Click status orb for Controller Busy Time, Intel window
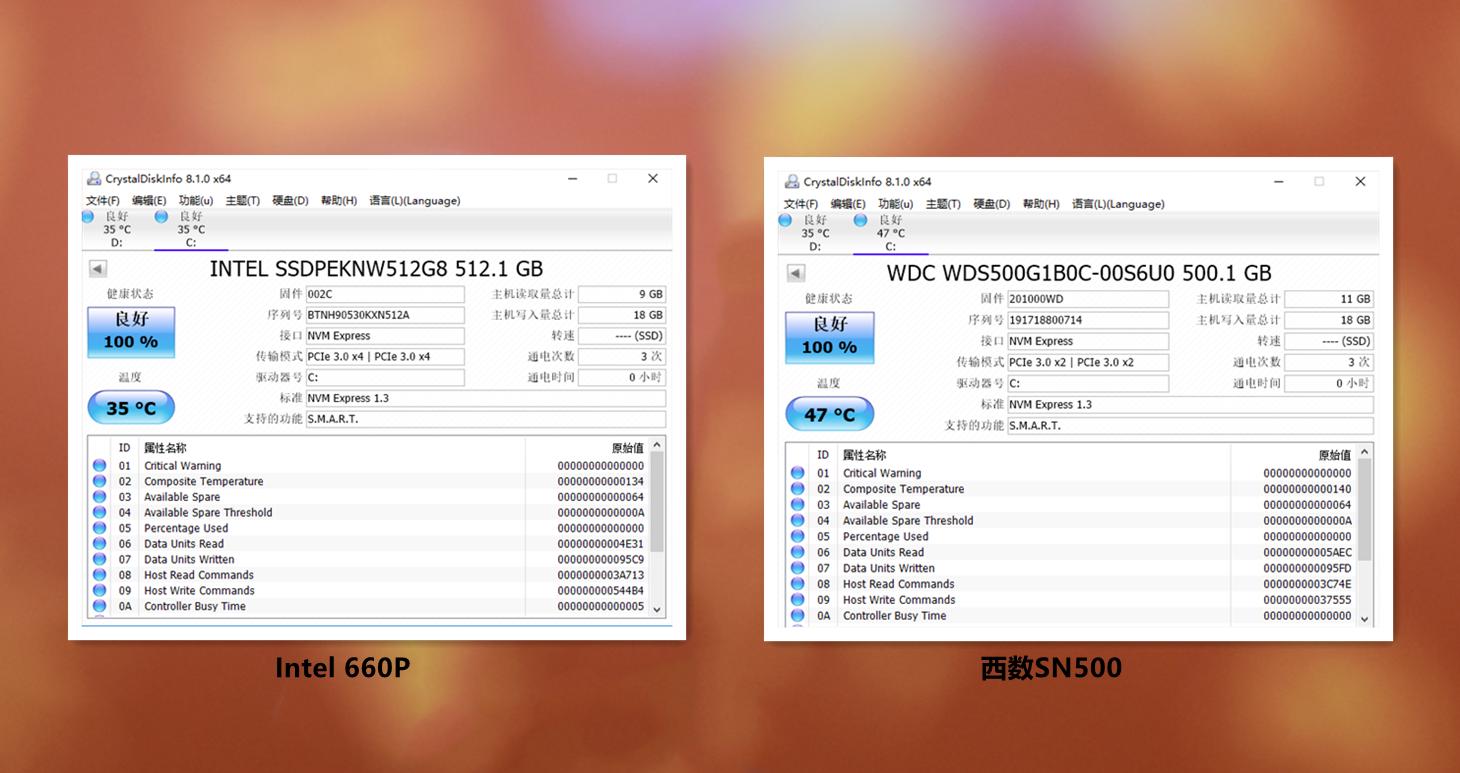 coord(99,606)
